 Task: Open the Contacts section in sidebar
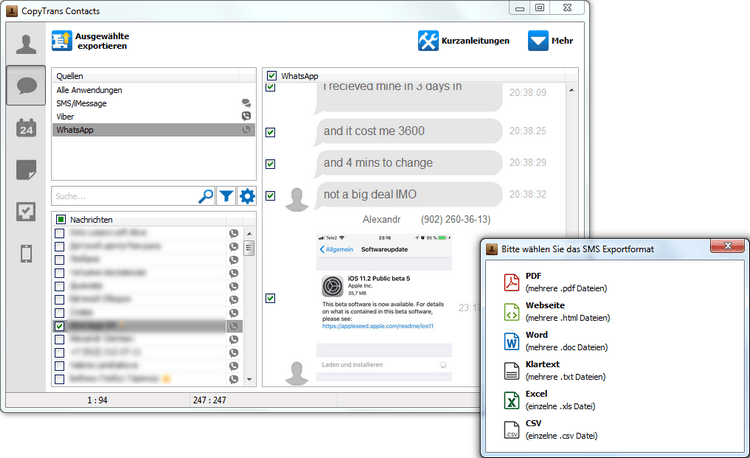tap(26, 44)
